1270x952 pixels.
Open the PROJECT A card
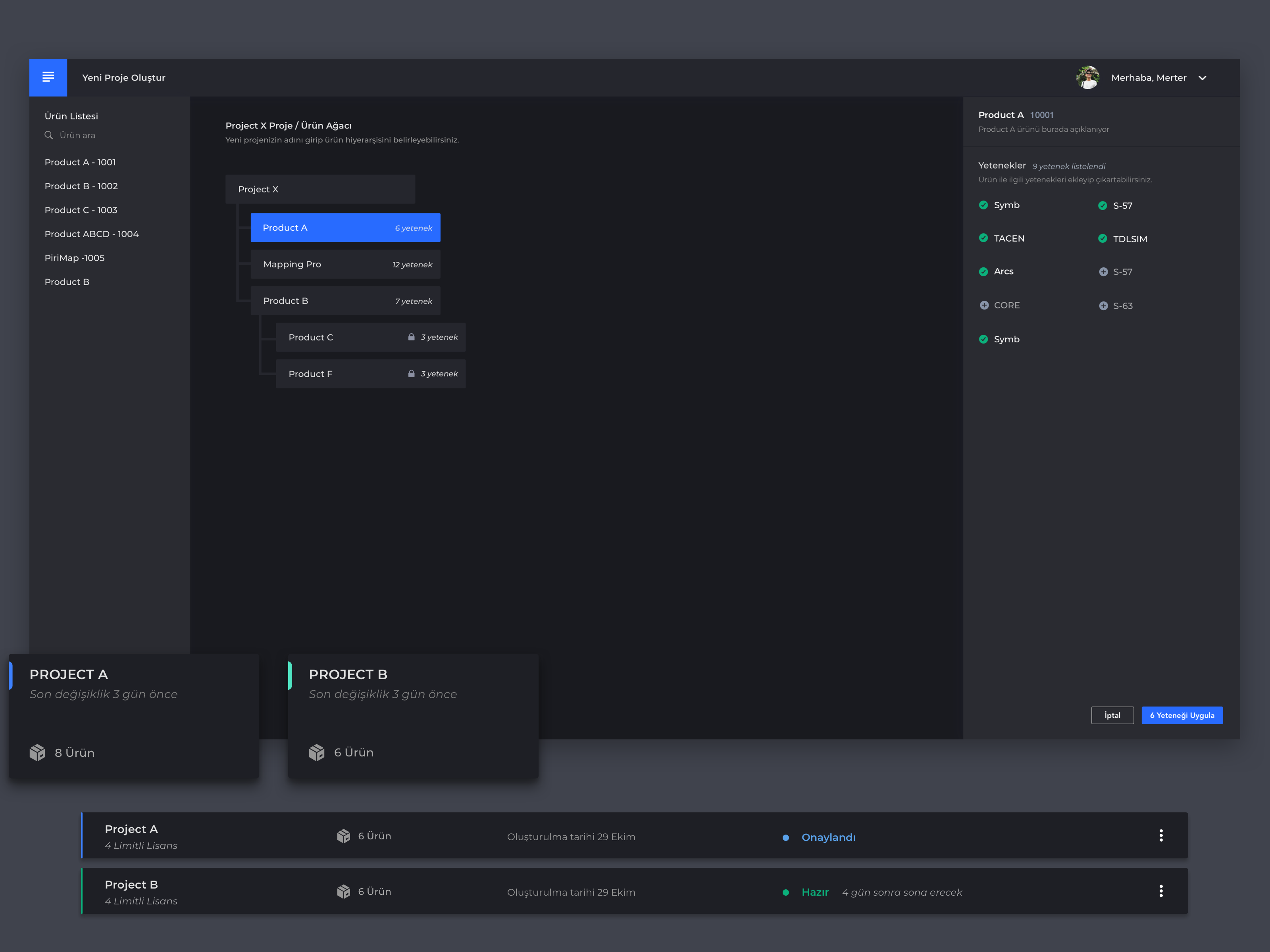point(134,716)
